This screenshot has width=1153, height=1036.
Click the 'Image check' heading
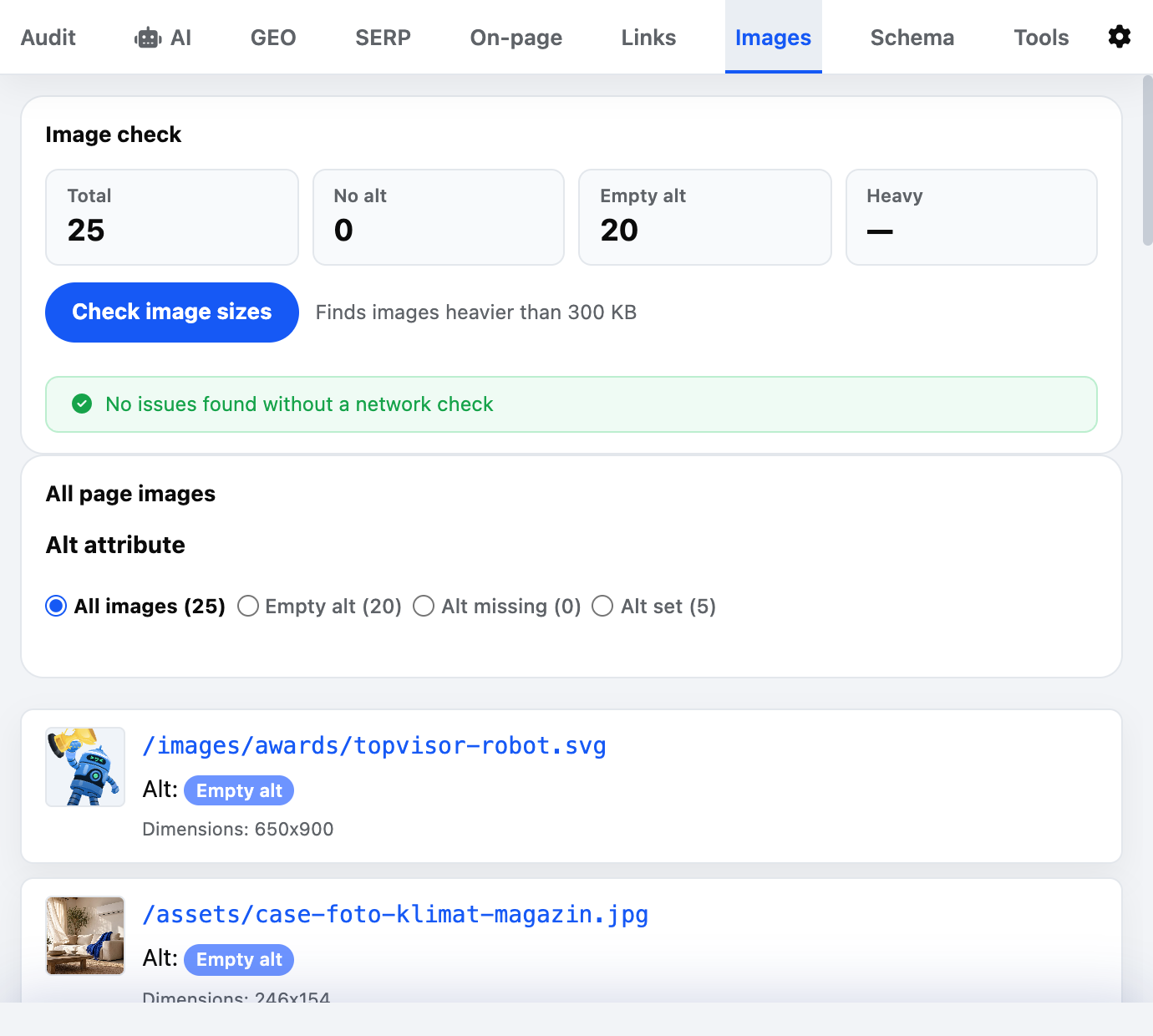pyautogui.click(x=114, y=135)
